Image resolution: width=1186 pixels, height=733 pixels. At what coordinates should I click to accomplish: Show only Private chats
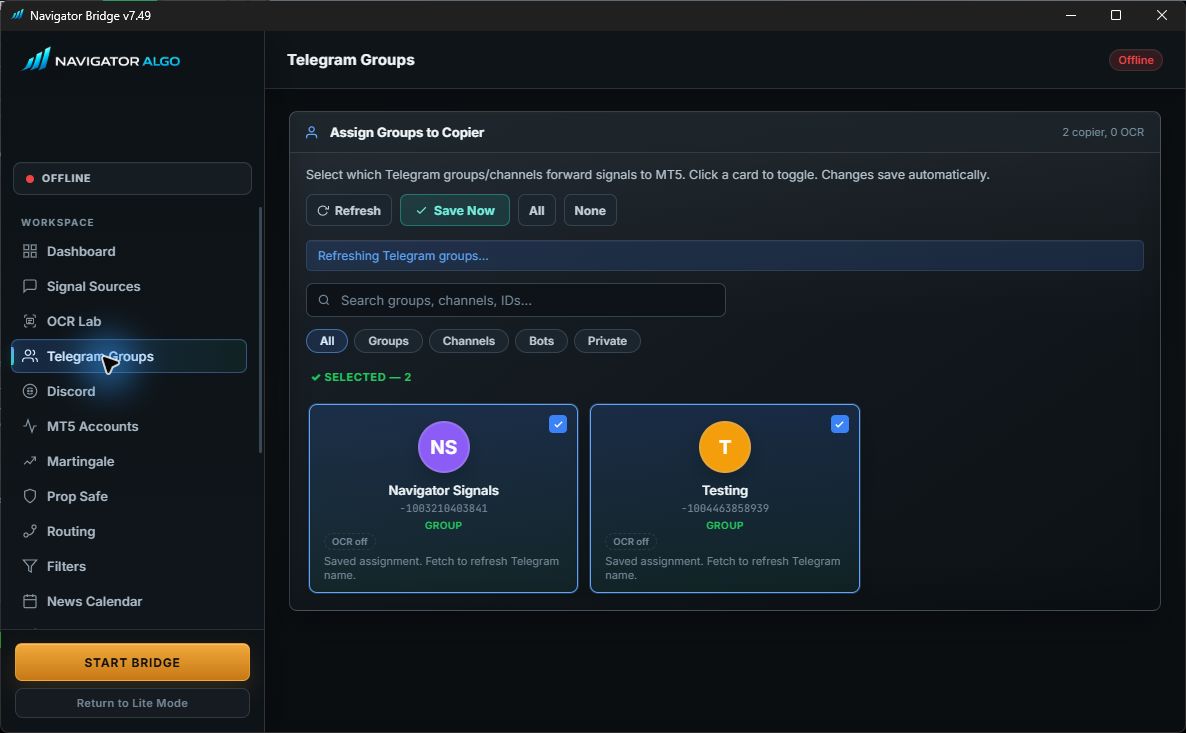point(607,341)
